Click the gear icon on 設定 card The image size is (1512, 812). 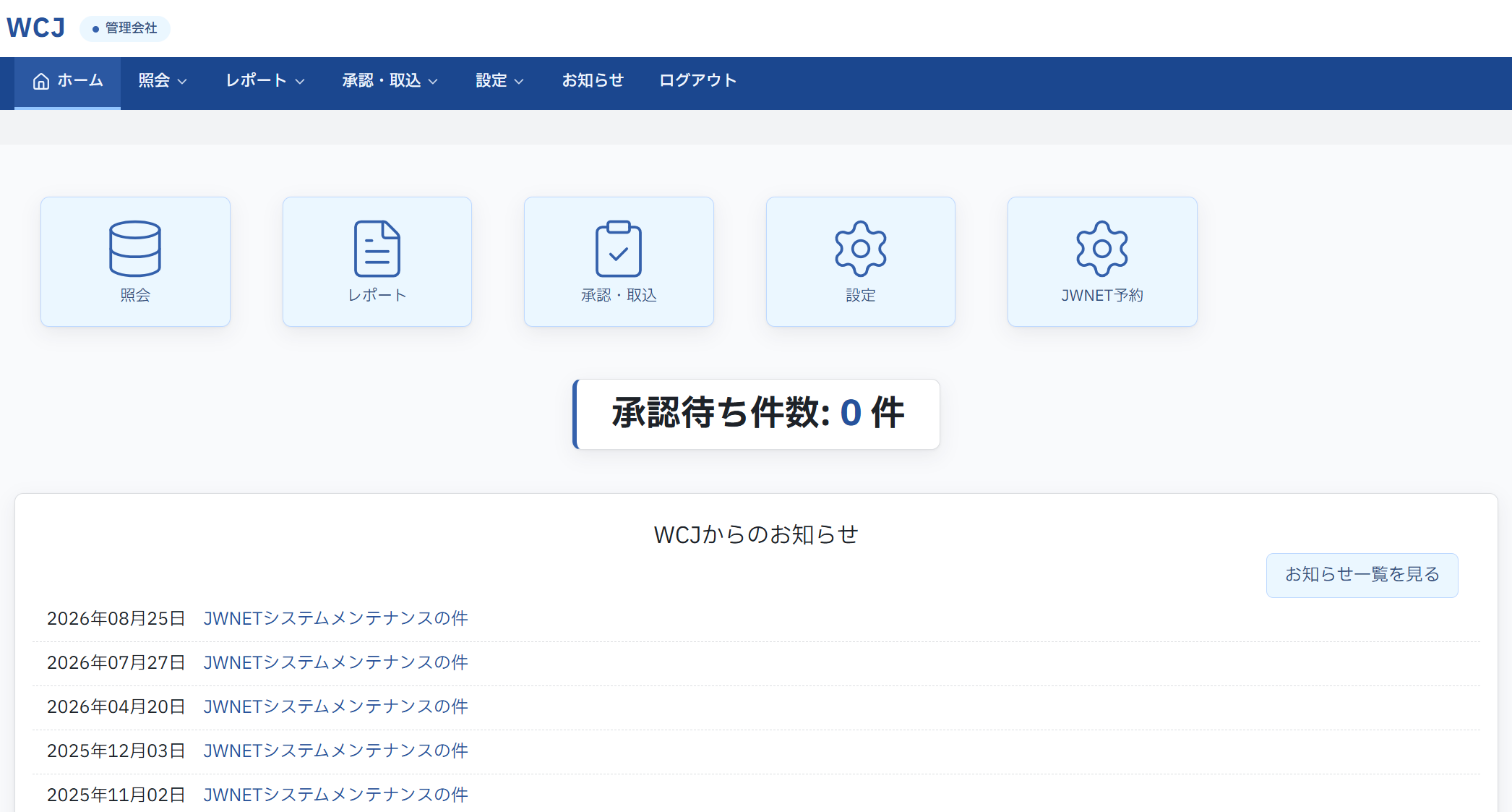861,249
